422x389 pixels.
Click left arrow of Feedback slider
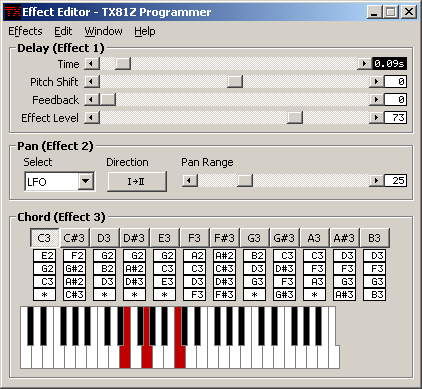click(x=92, y=100)
